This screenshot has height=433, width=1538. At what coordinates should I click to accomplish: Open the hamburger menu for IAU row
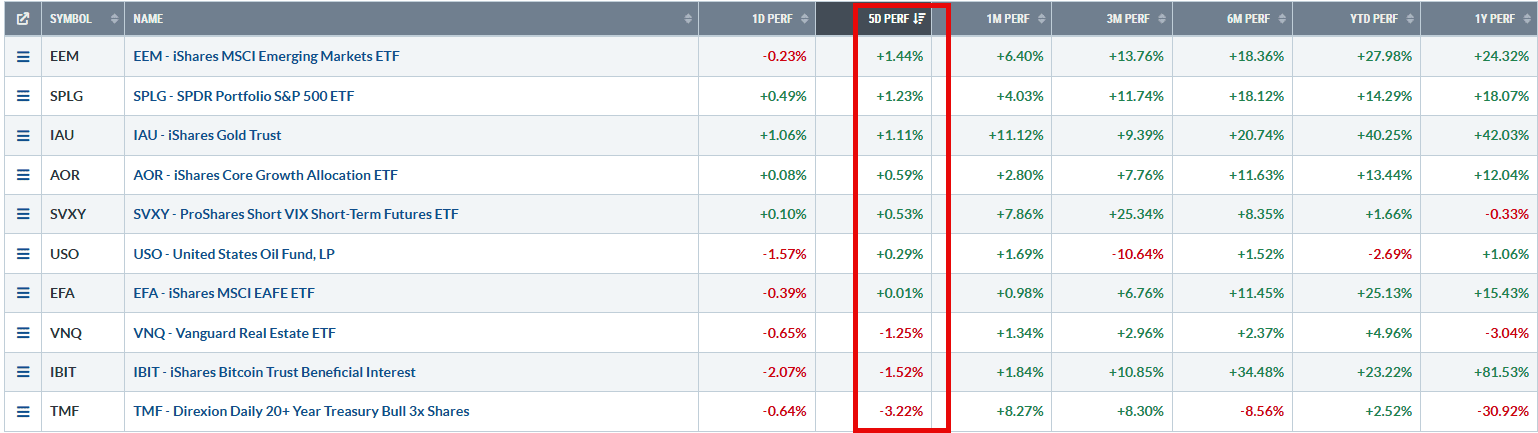pyautogui.click(x=23, y=136)
